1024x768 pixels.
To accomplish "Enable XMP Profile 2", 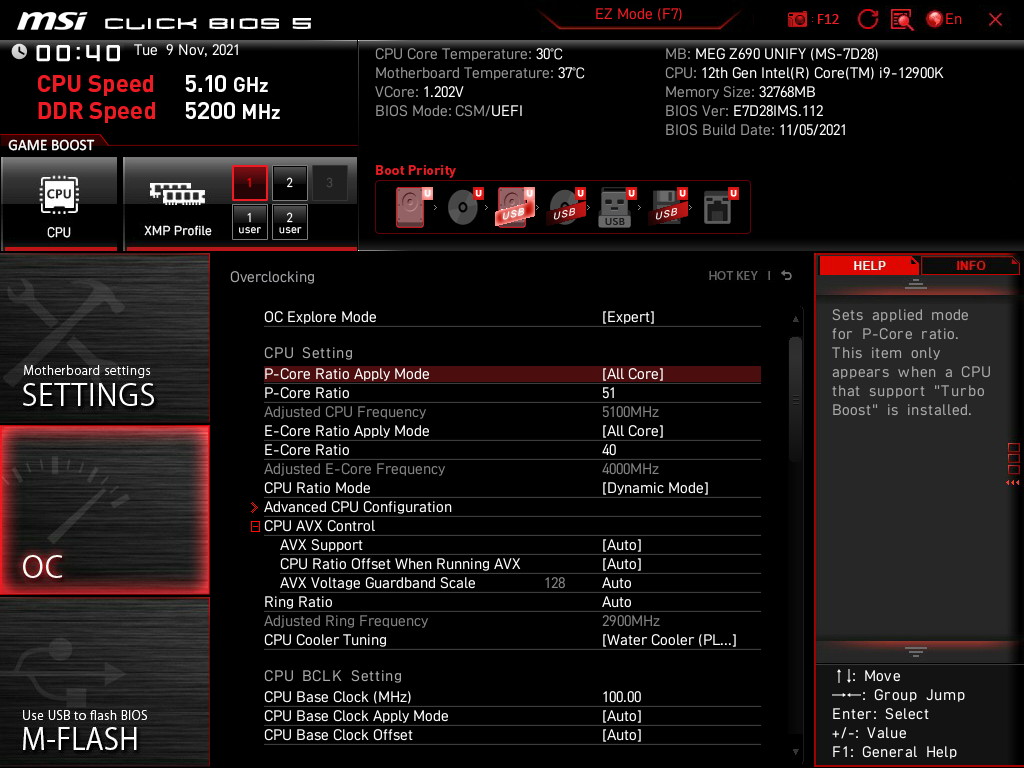I will coord(290,183).
